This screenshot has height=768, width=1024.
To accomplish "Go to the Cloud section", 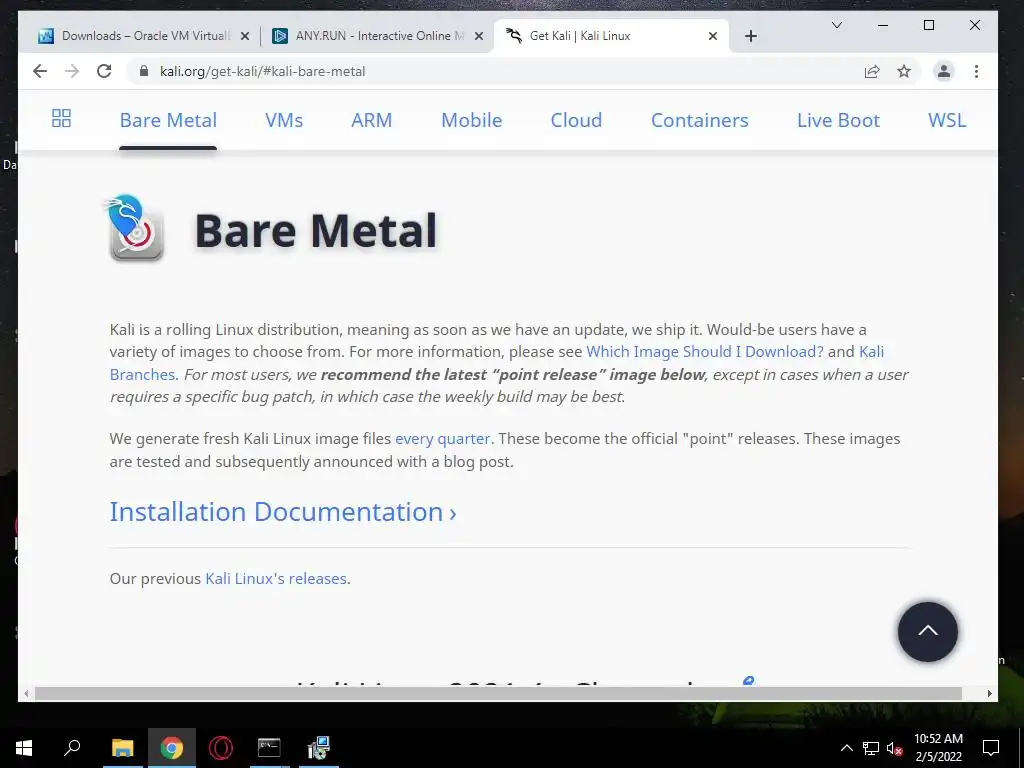I will (576, 120).
